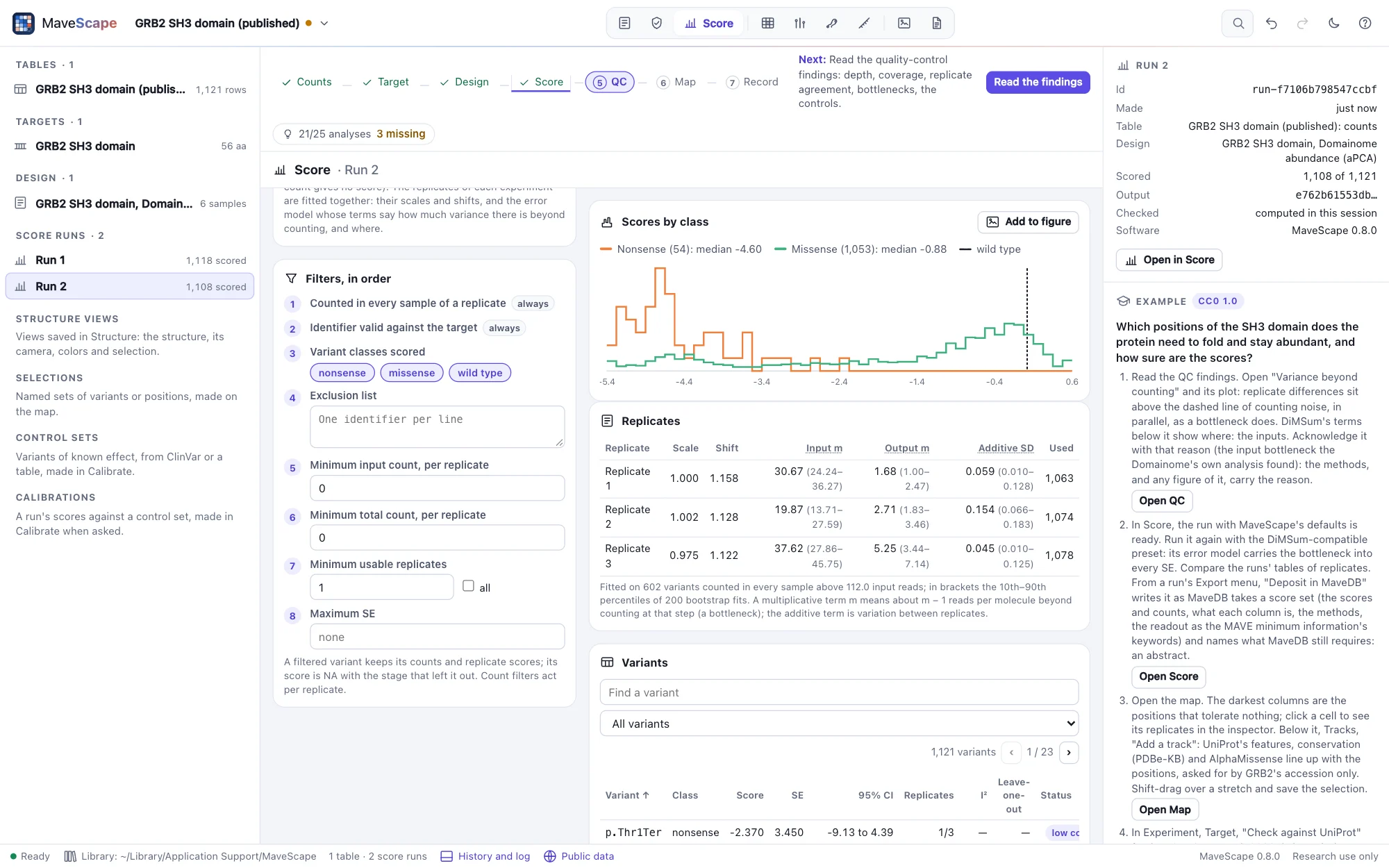Expand the project title dropdown chevron
The height and width of the screenshot is (868, 1389).
click(324, 23)
